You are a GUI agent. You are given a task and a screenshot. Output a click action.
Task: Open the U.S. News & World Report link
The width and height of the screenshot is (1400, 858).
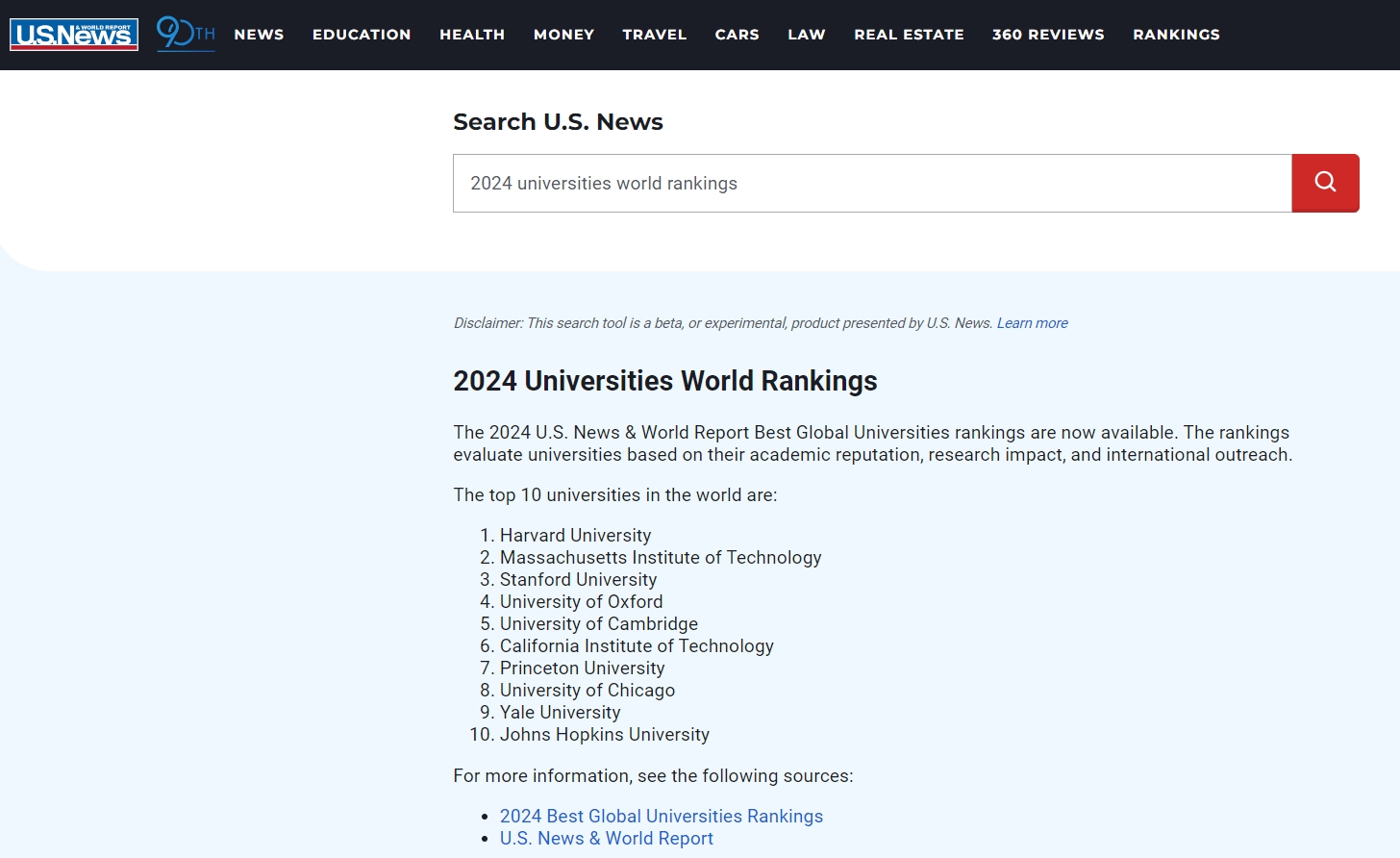[x=607, y=838]
